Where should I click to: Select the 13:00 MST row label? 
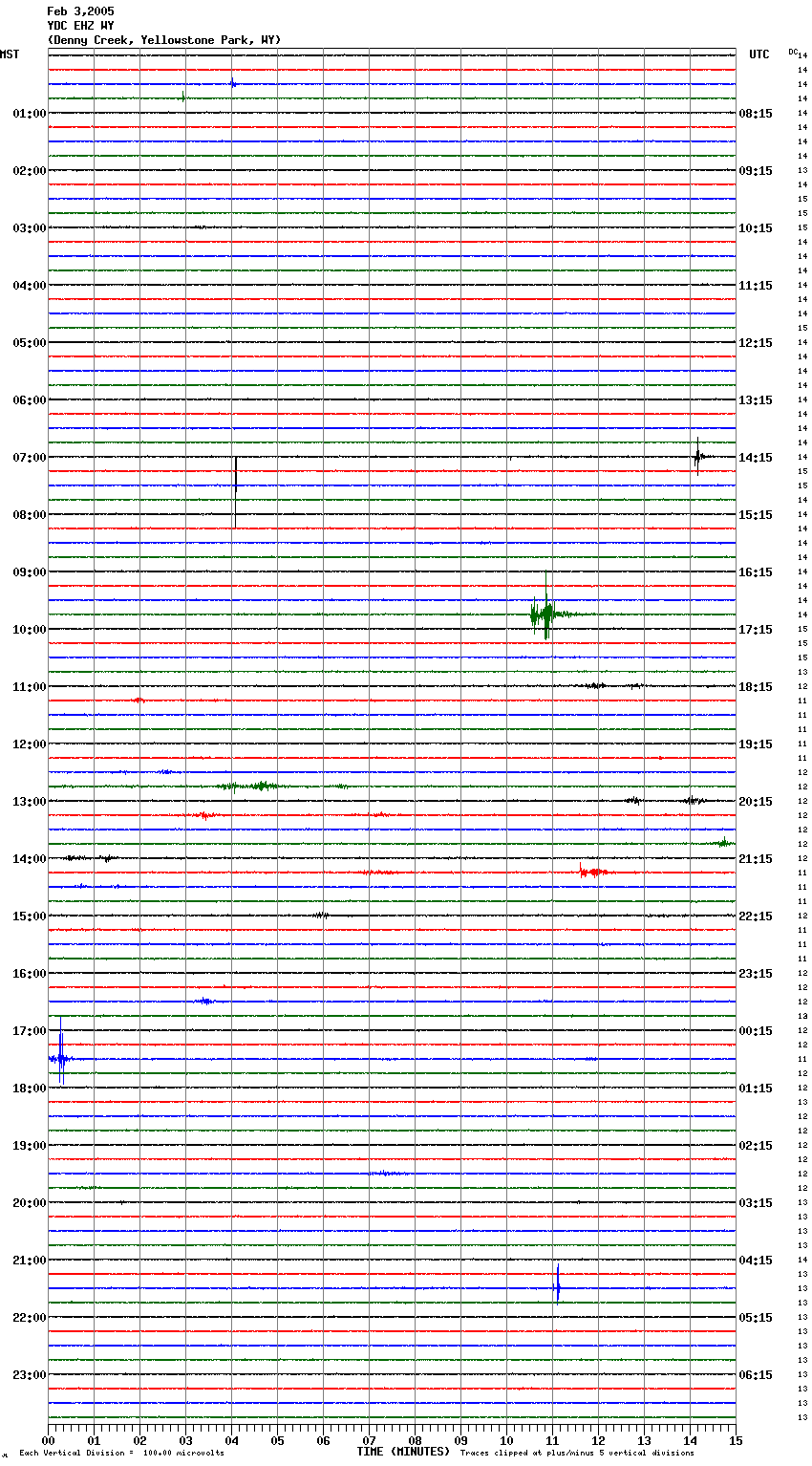pyautogui.click(x=30, y=802)
